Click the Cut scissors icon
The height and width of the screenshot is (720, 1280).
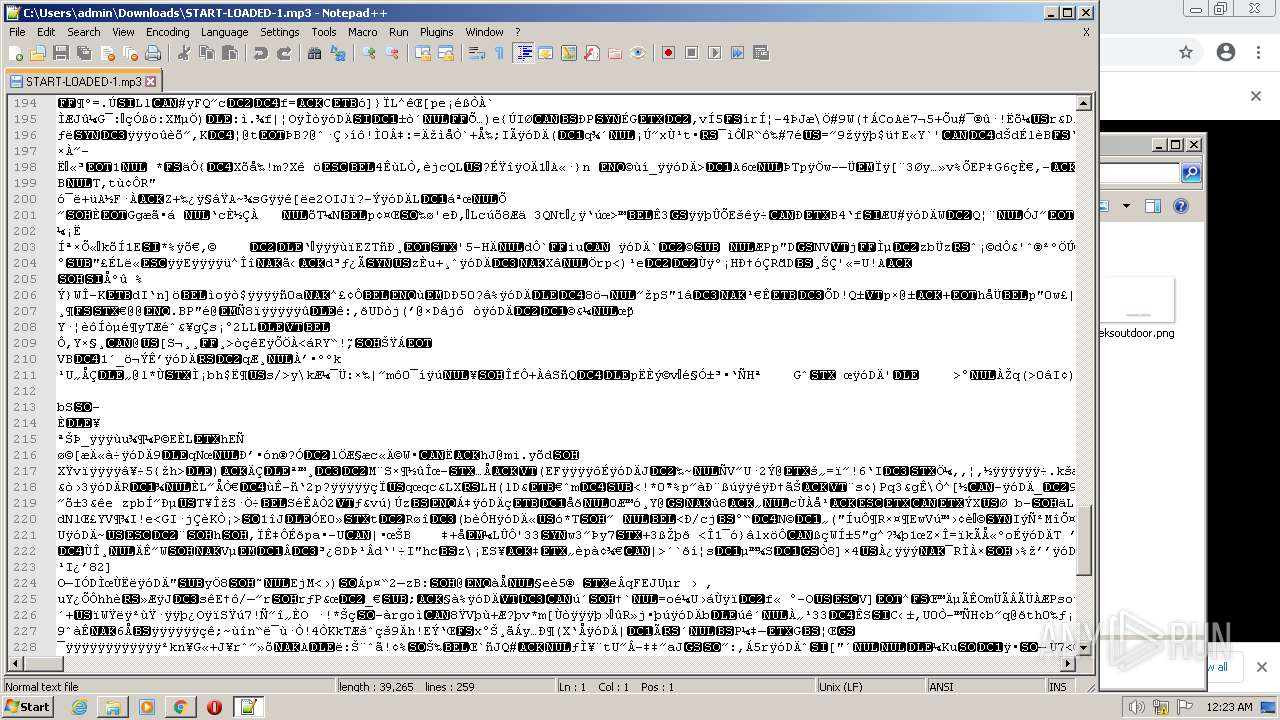pyautogui.click(x=184, y=53)
